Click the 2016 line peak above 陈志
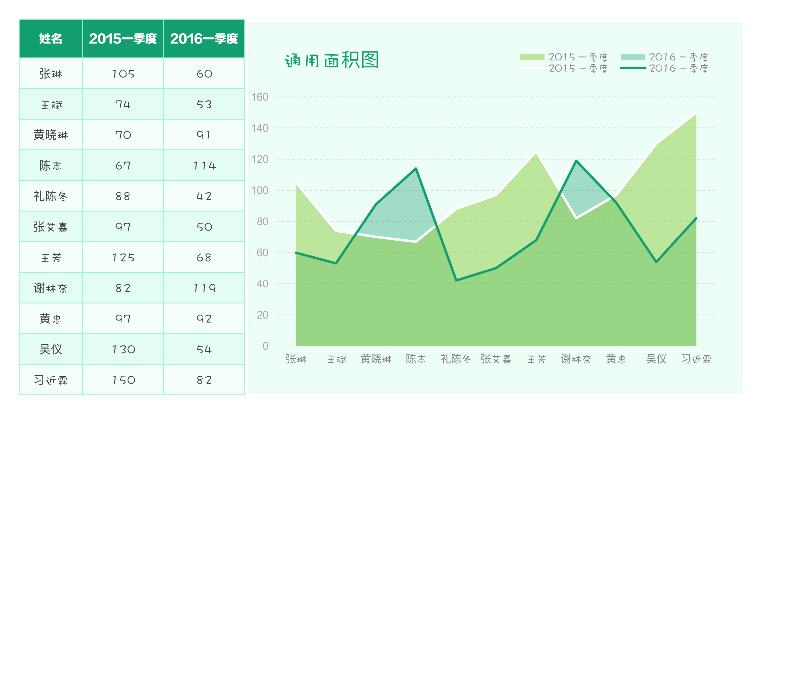This screenshot has height=700, width=800. [x=416, y=168]
